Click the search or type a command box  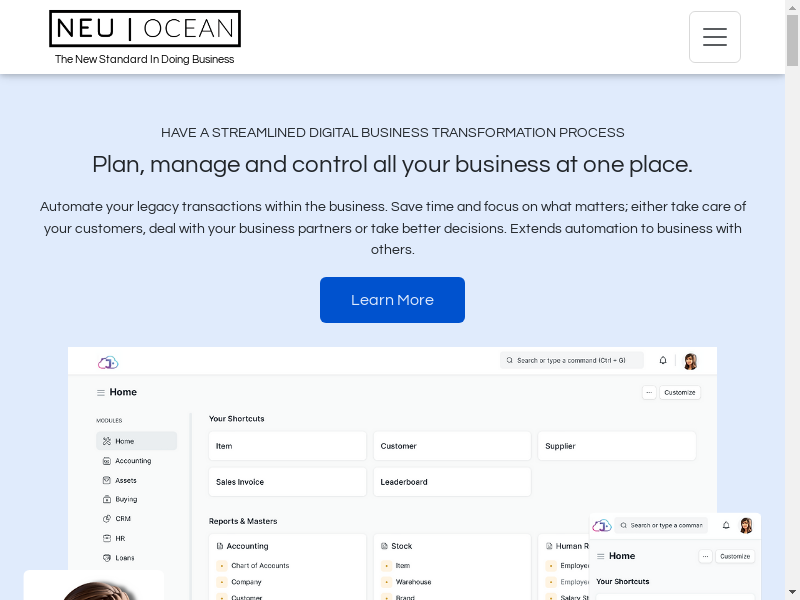tap(571, 360)
